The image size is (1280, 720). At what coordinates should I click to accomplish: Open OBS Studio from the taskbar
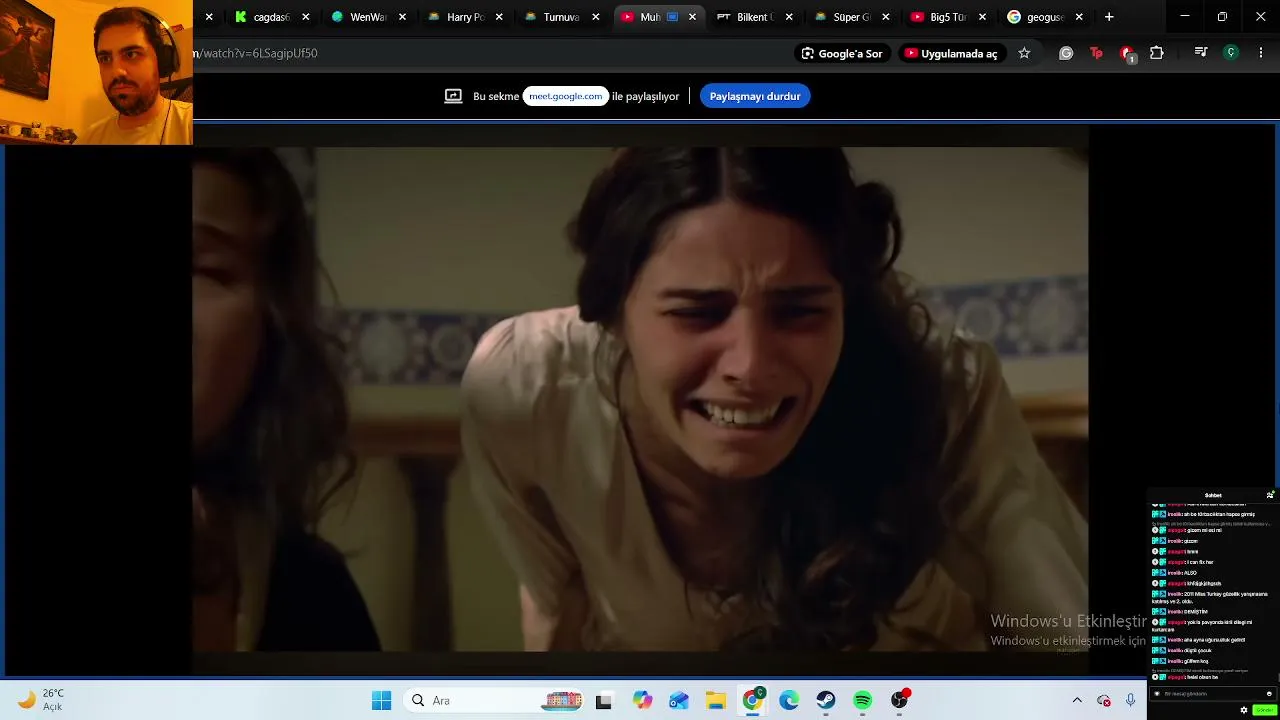[x=900, y=701]
